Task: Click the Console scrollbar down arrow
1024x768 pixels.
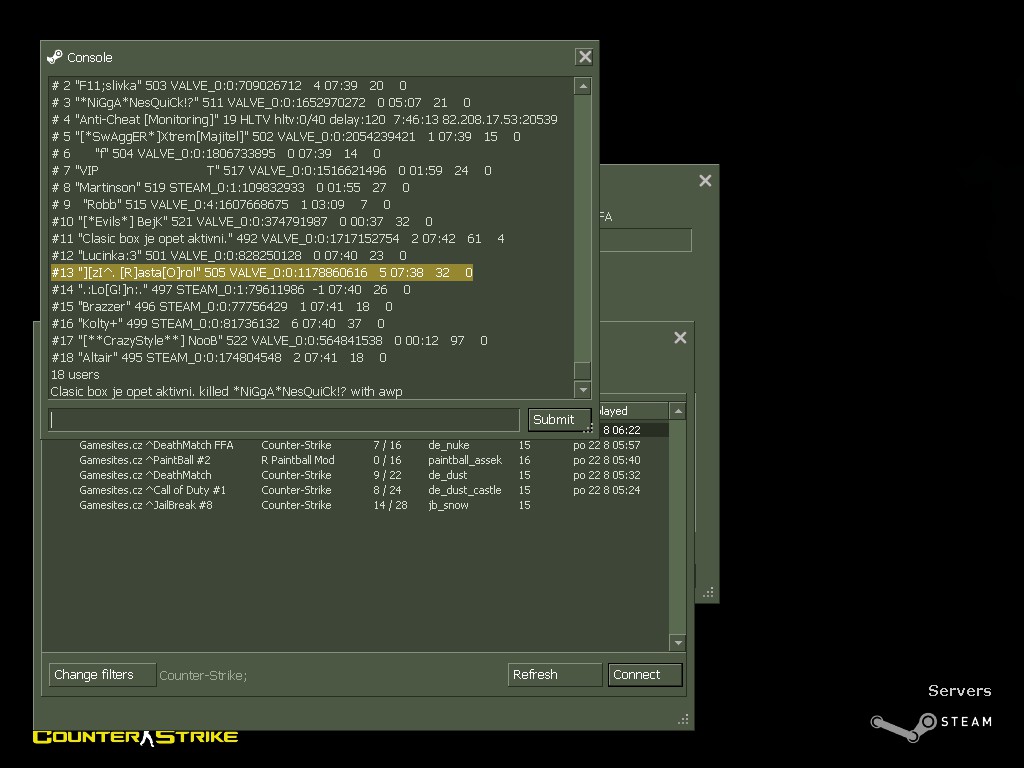Action: pos(583,390)
